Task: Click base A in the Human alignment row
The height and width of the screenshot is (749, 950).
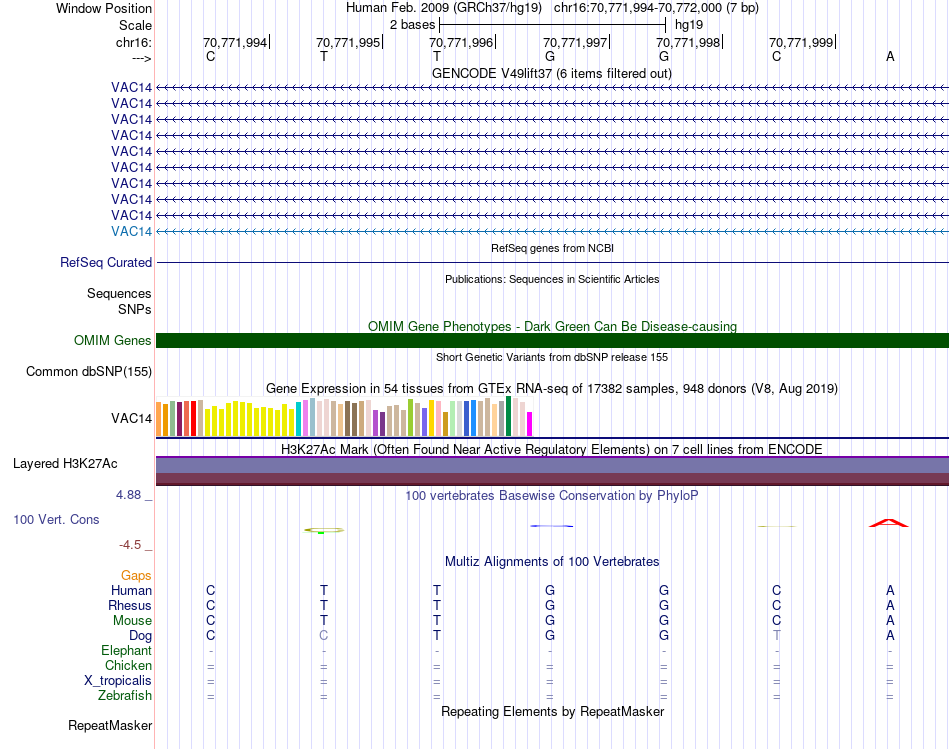Action: pos(890,590)
